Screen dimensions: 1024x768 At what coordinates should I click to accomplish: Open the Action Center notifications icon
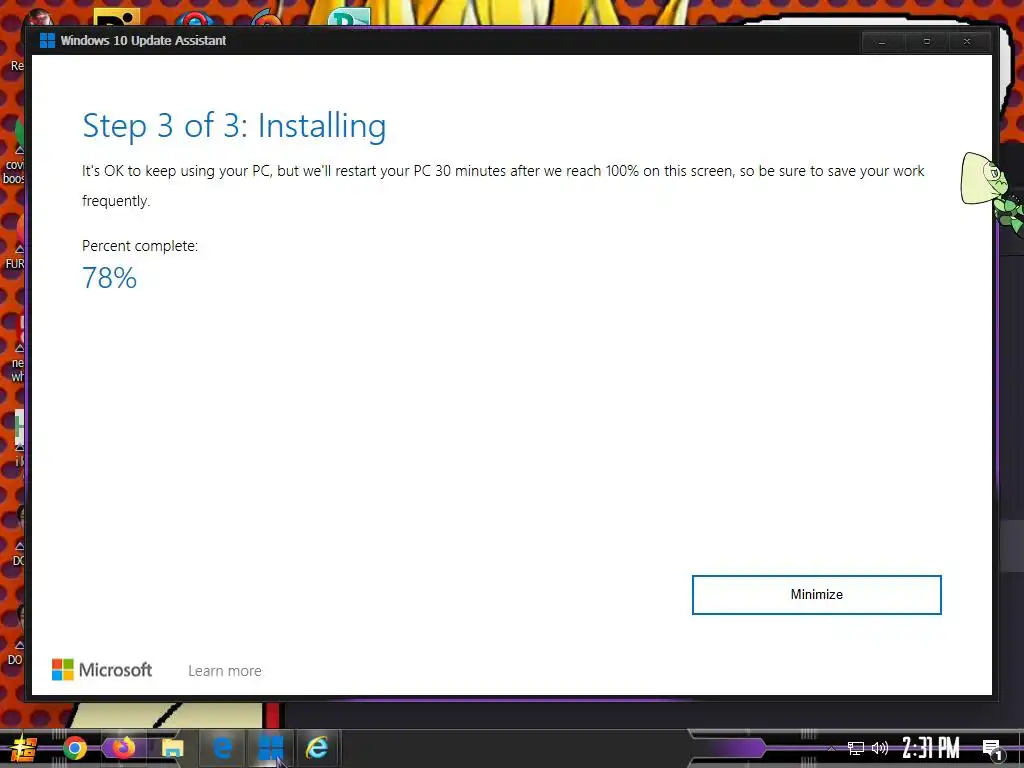pyautogui.click(x=993, y=749)
